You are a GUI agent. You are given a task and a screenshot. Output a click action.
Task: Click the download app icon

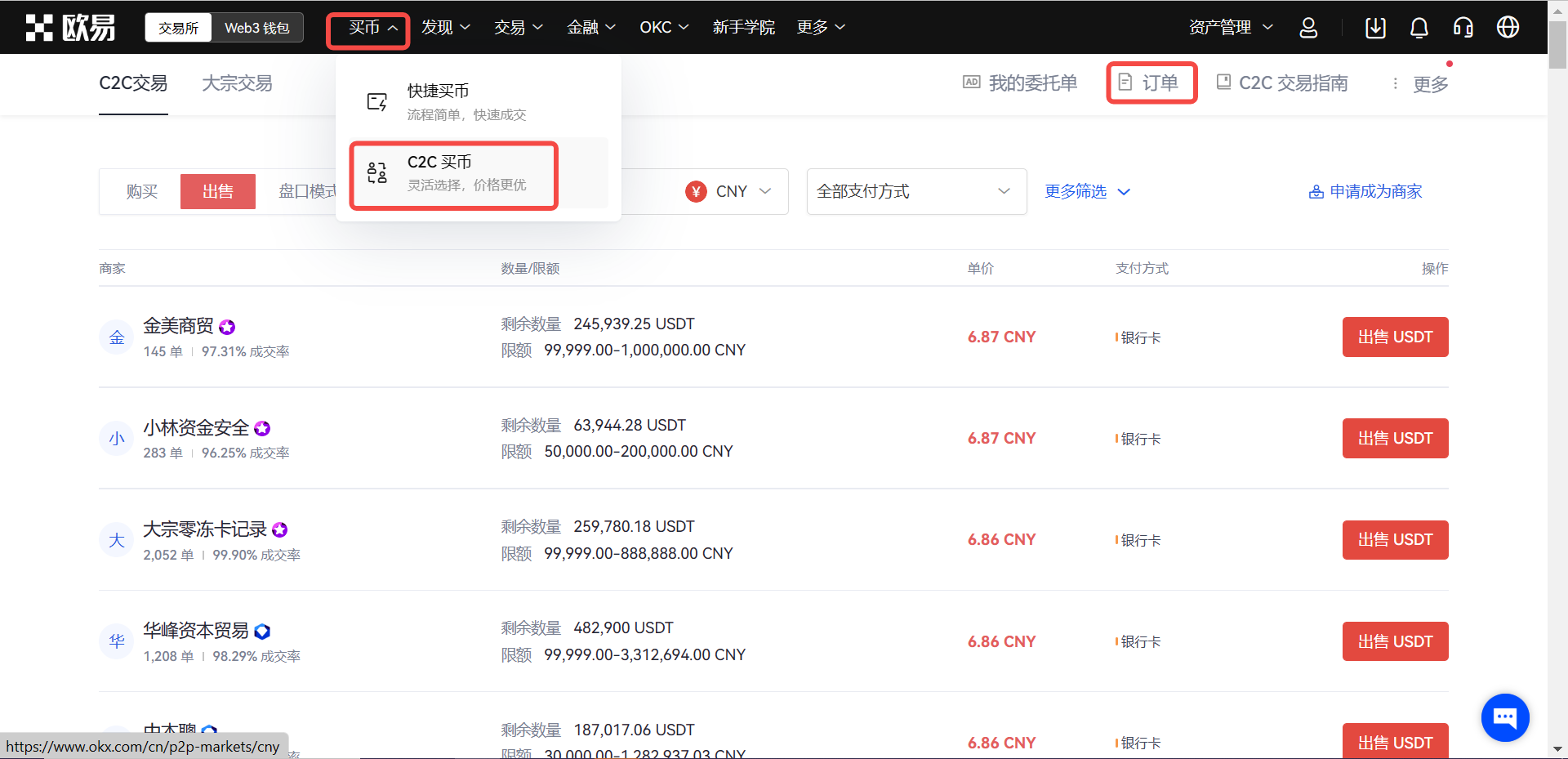click(1375, 28)
